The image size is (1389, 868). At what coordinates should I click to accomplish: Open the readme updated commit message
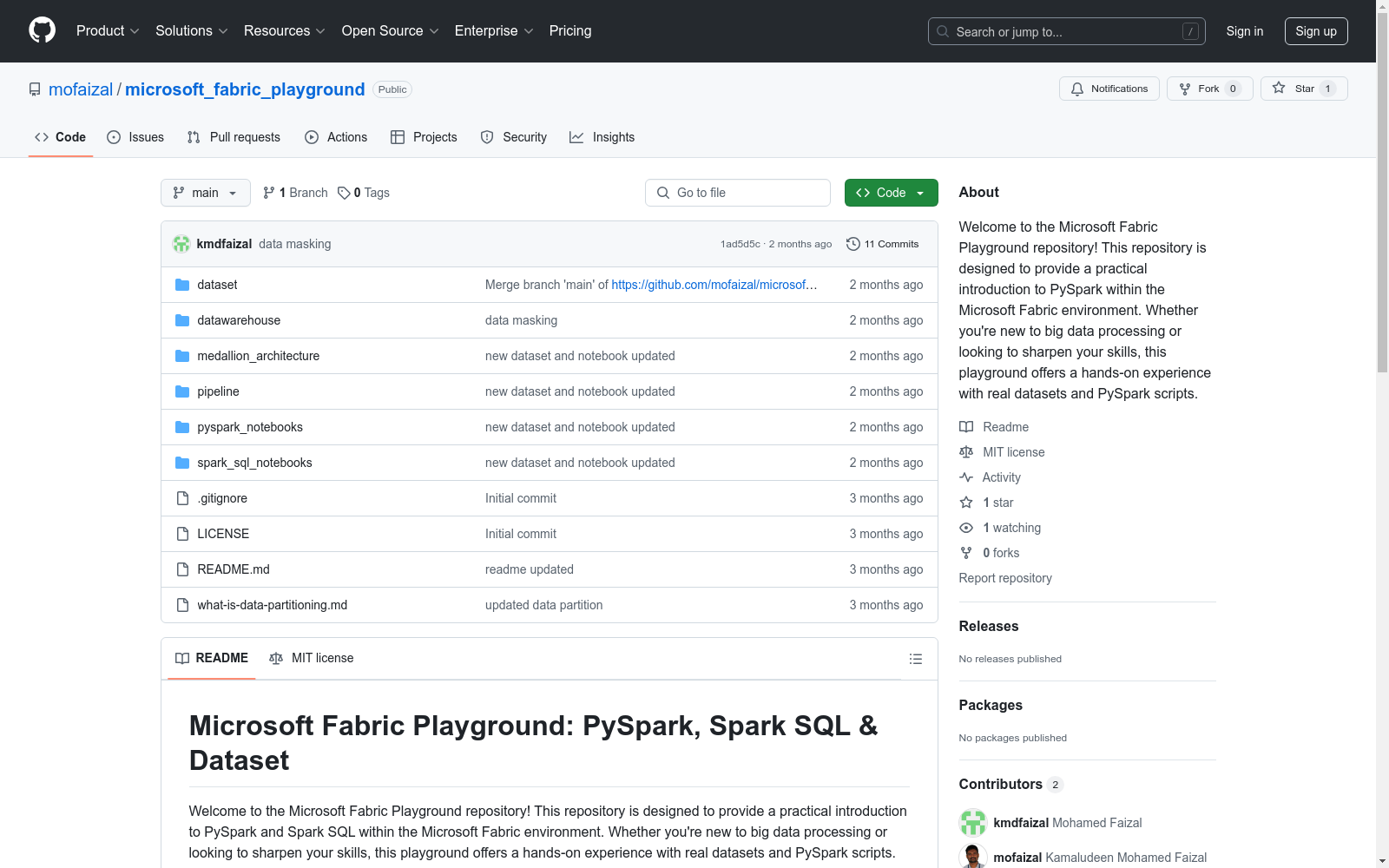(530, 569)
